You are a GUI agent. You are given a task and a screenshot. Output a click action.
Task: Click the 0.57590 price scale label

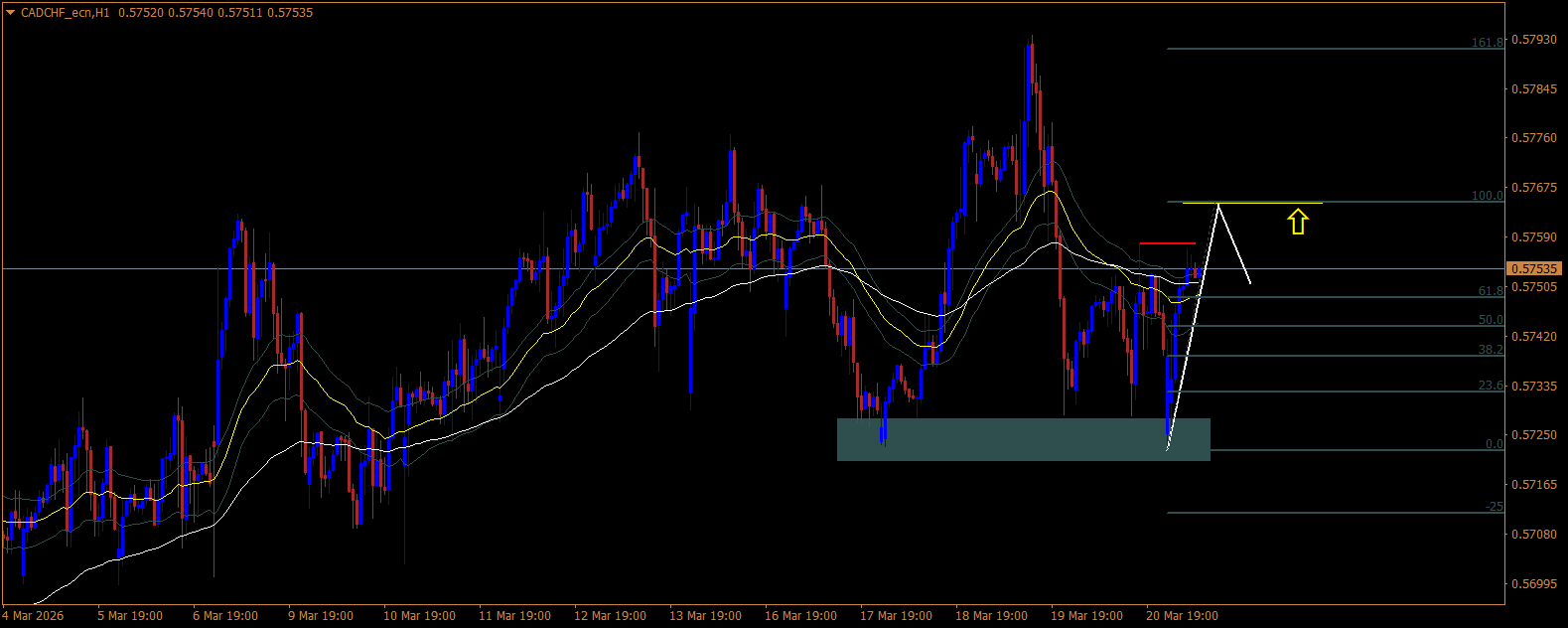coord(1533,237)
